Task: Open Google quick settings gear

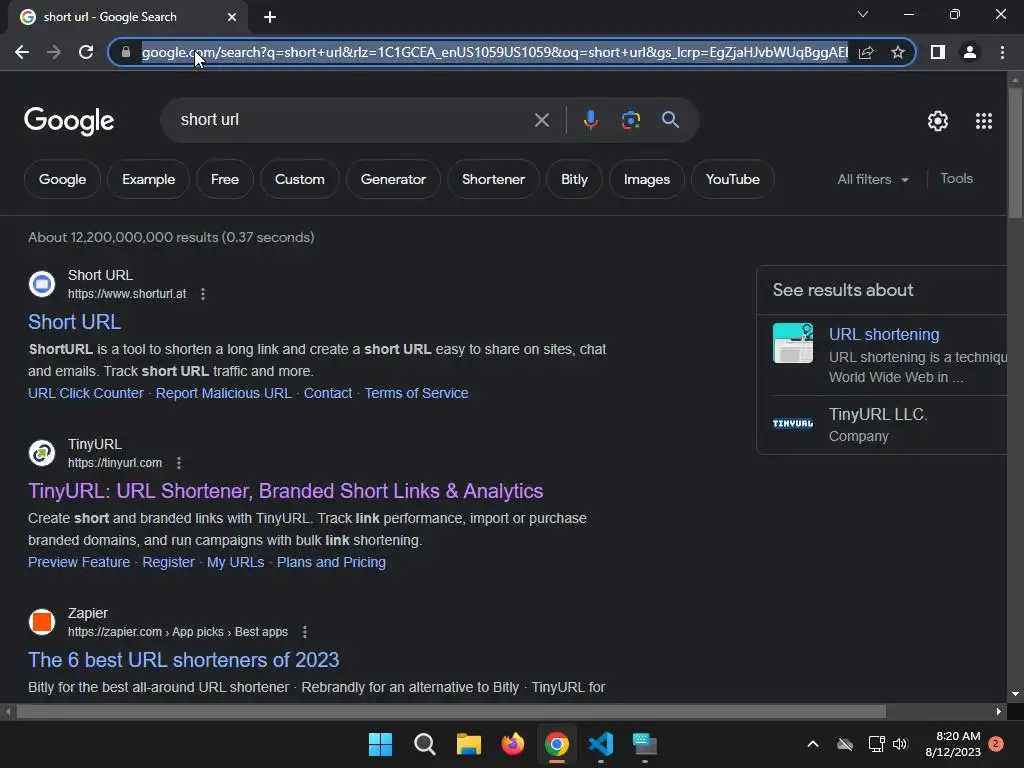Action: (x=938, y=121)
